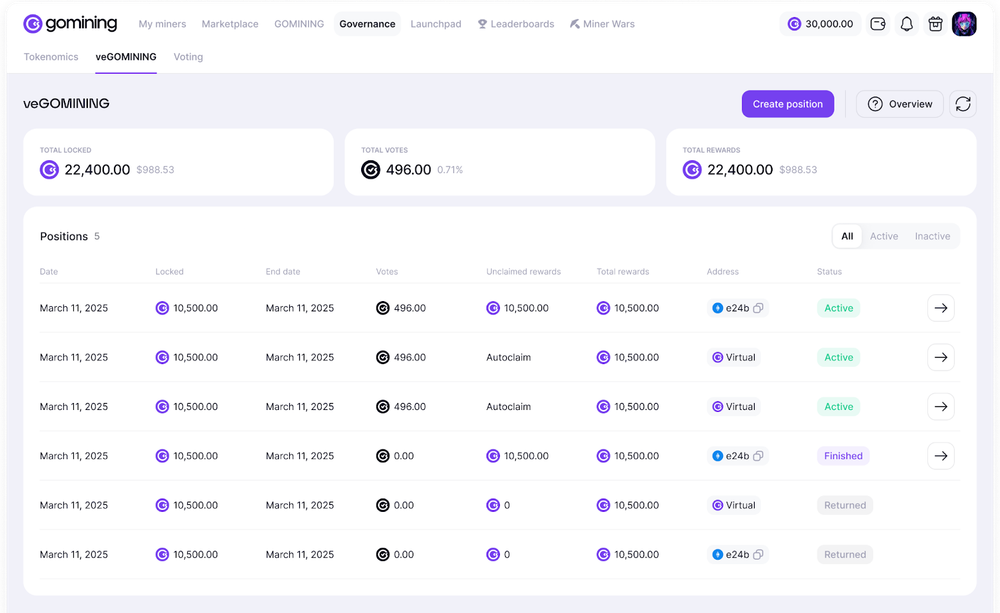This screenshot has height=613, width=1000.
Task: Open the Overview help button
Action: pyautogui.click(x=899, y=104)
